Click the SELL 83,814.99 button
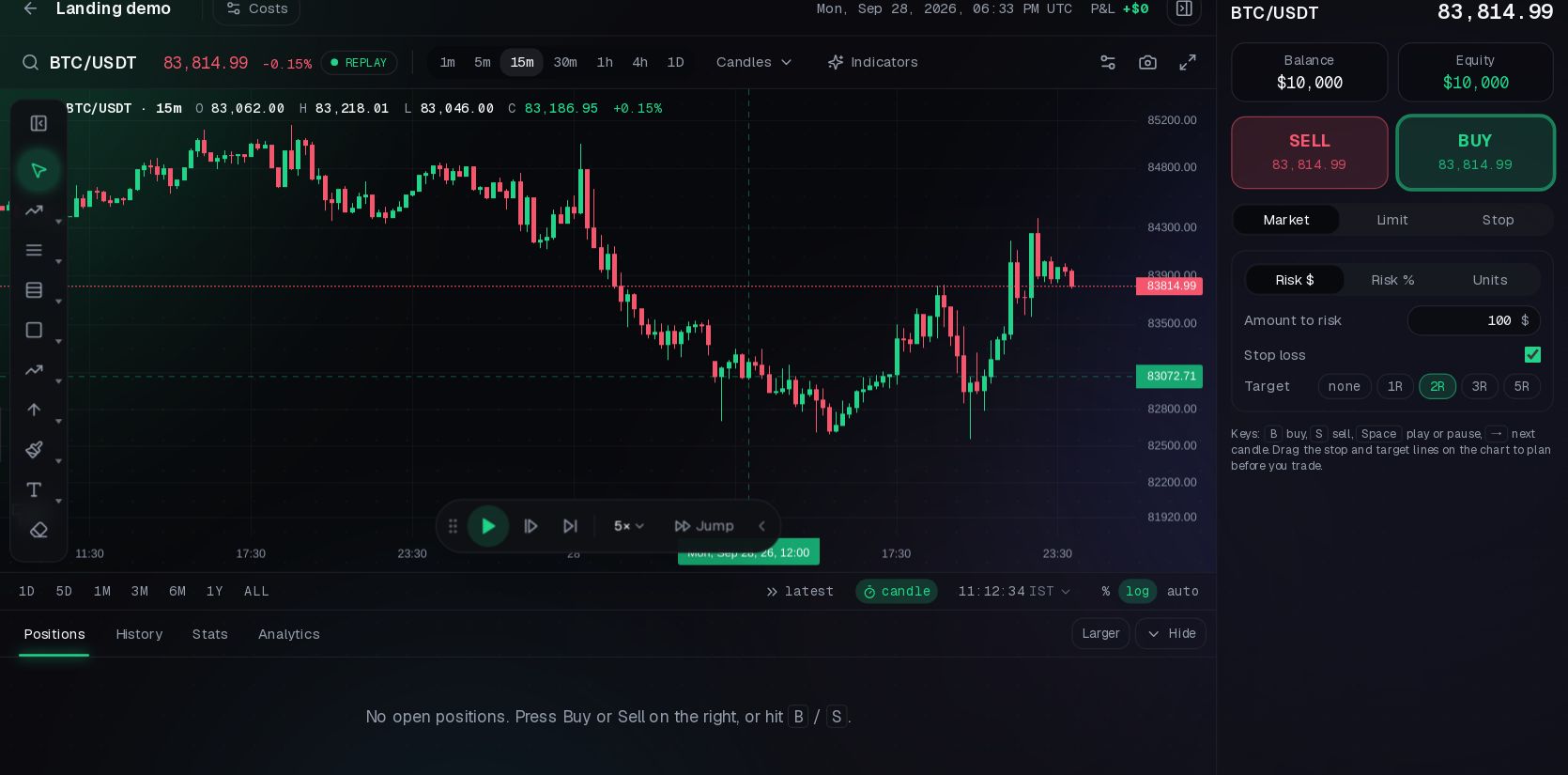Viewport: 1568px width, 775px height. [1309, 152]
